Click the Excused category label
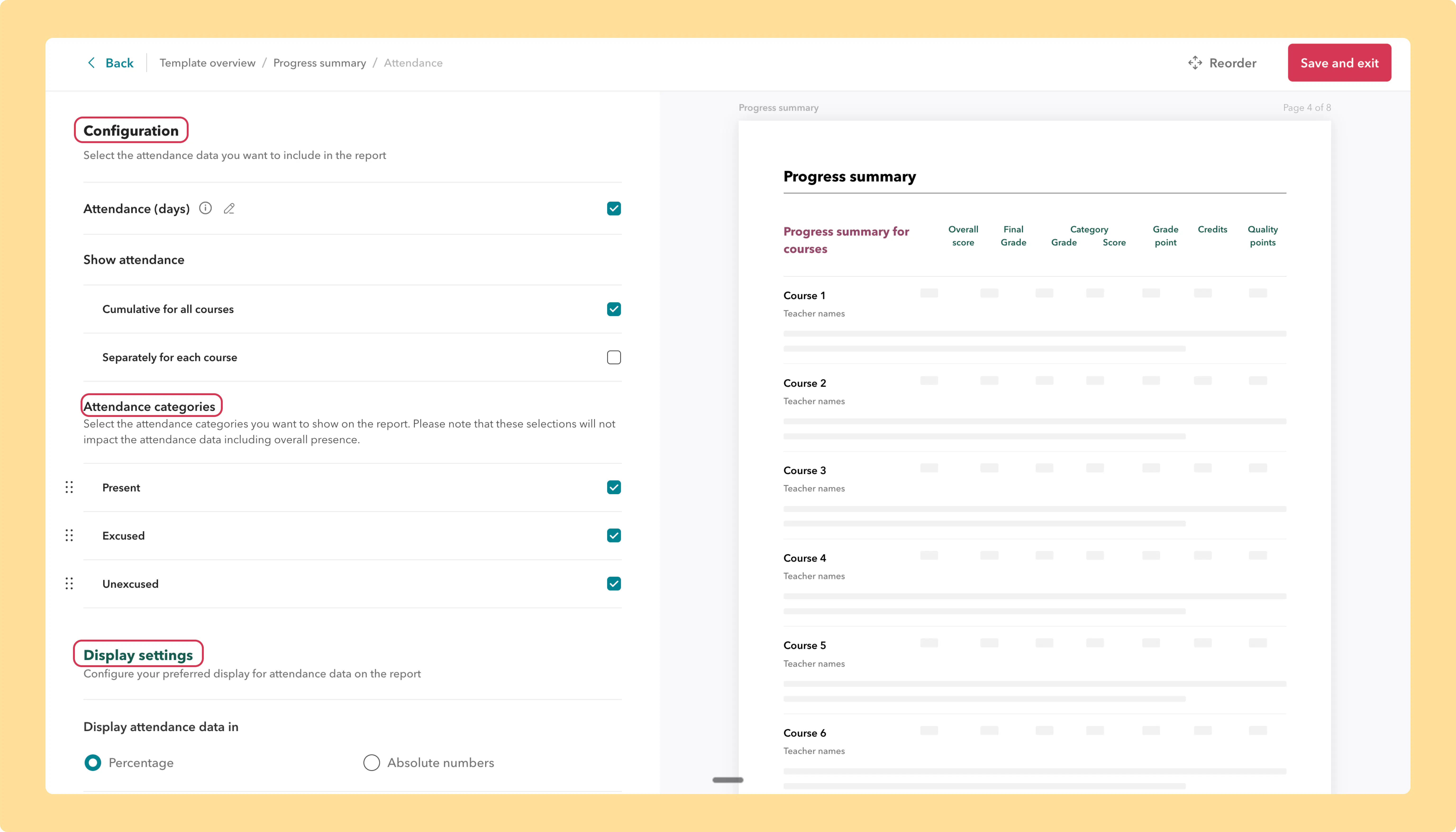Screen dimensions: 1456x832 point(123,536)
